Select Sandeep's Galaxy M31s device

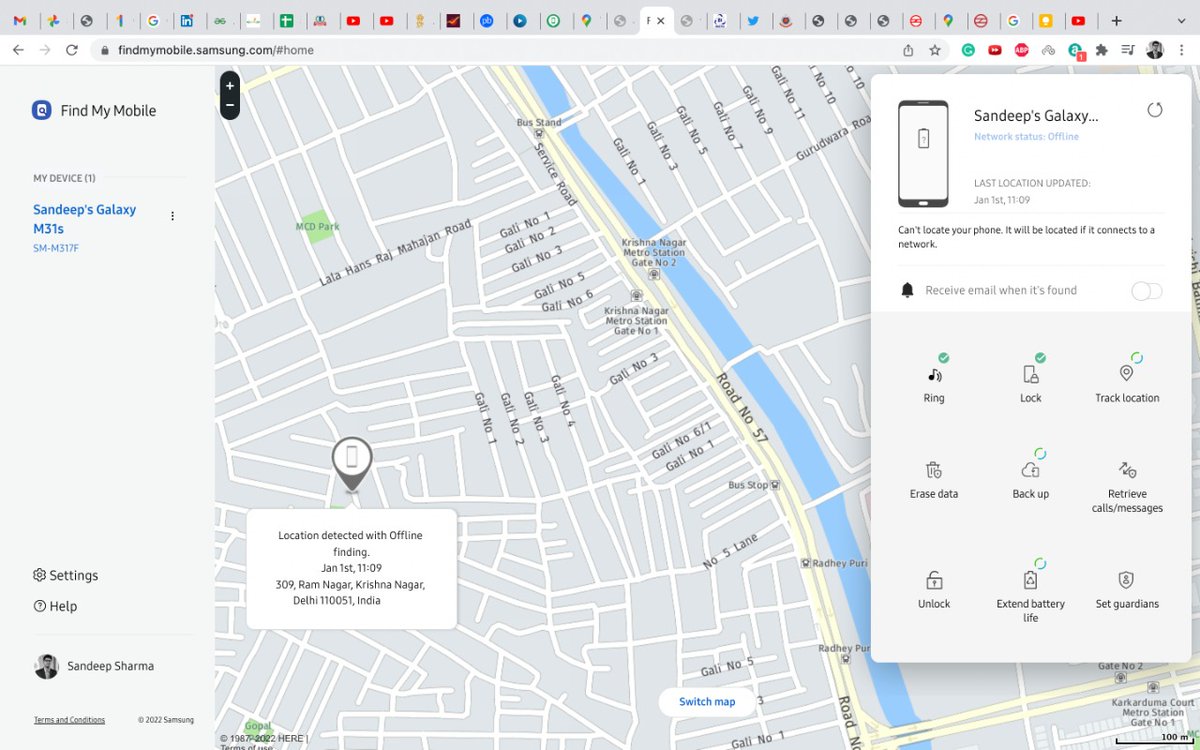[85, 219]
